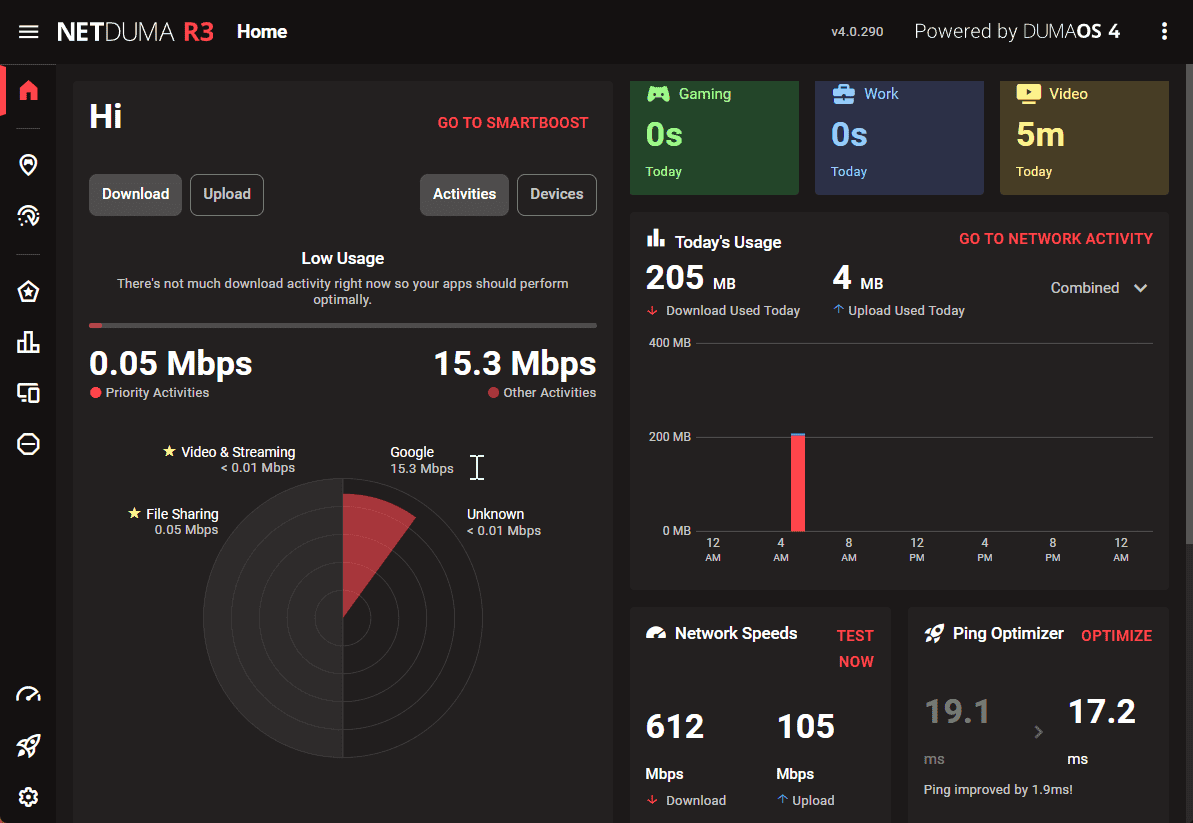Open the Device Manager sidebar icon

click(x=28, y=393)
